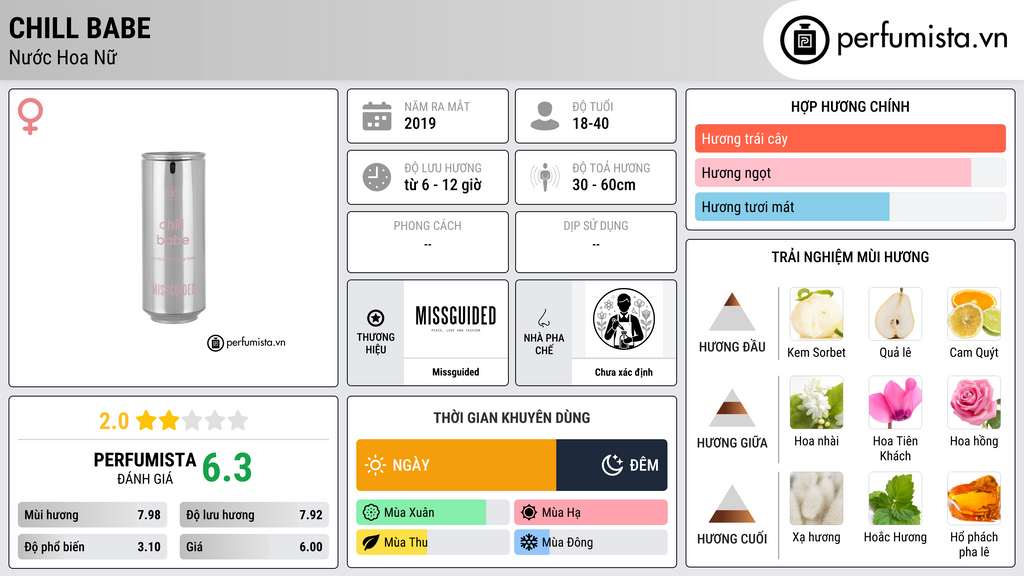The image size is (1024, 576).
Task: Click the Nước Hoa Nữ subtitle
Action: click(63, 57)
